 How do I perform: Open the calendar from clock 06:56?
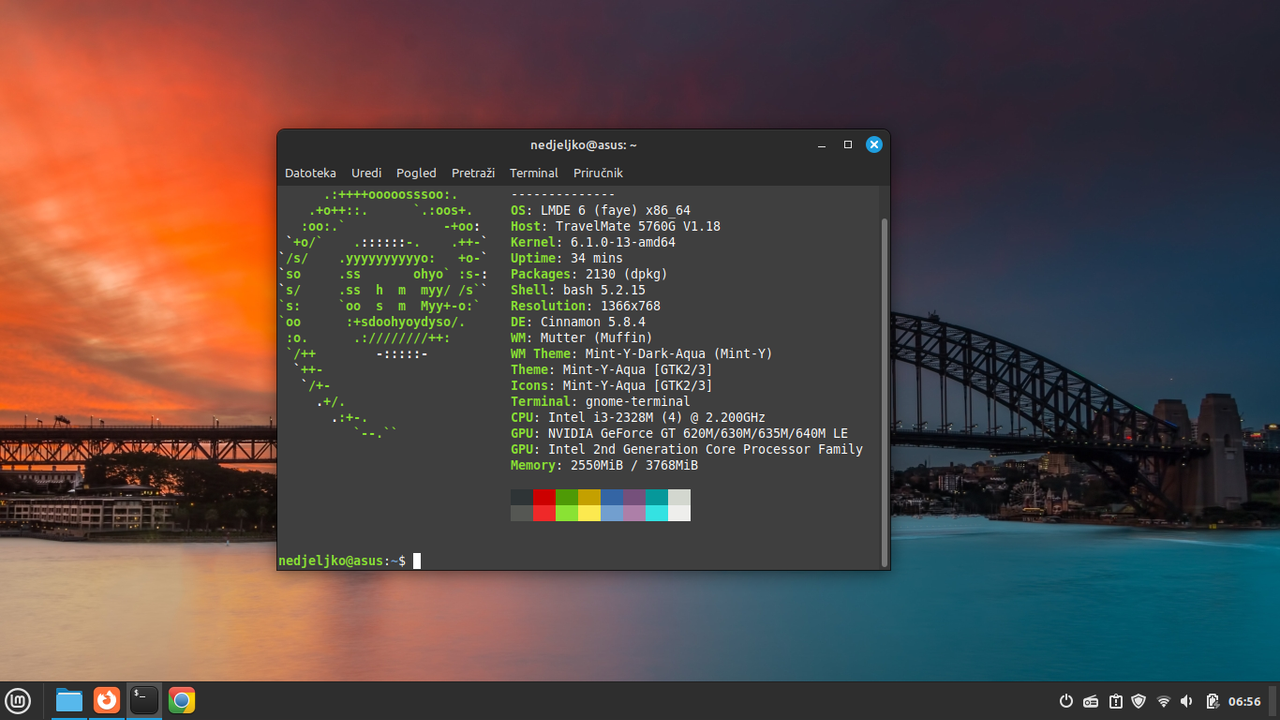click(x=1245, y=701)
